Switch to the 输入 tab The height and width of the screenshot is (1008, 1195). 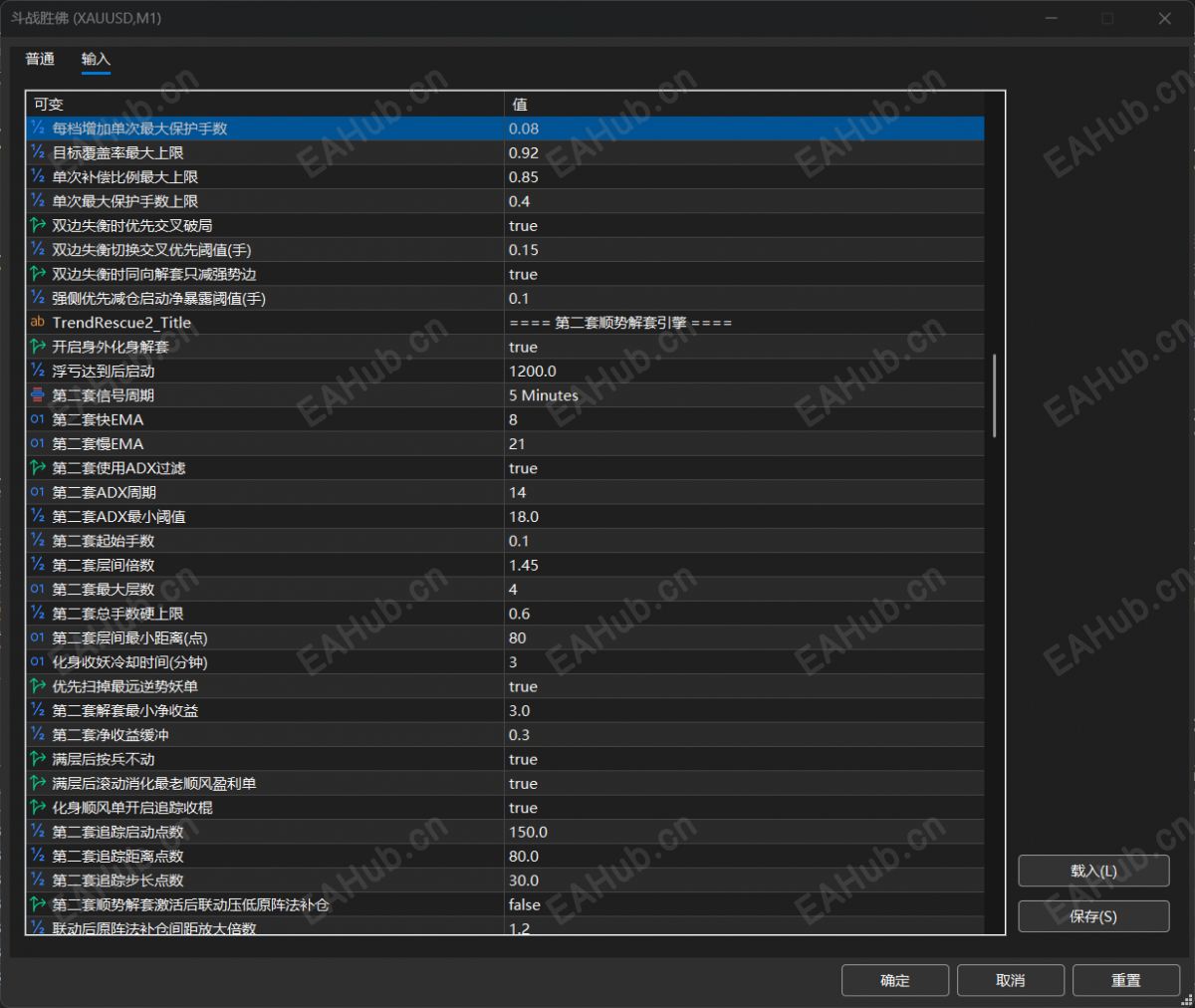96,60
